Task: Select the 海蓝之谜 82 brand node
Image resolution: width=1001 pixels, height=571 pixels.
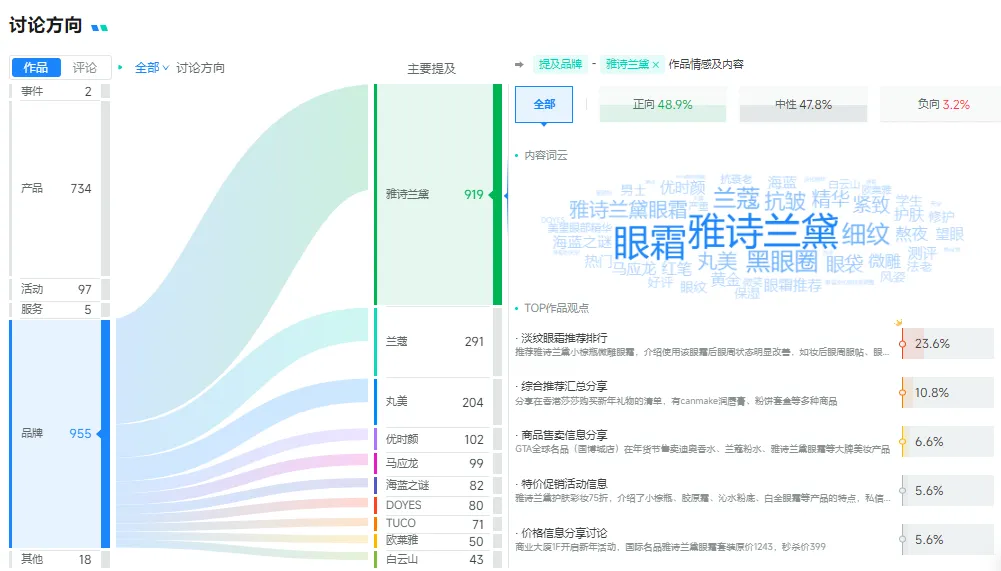Action: (438, 485)
